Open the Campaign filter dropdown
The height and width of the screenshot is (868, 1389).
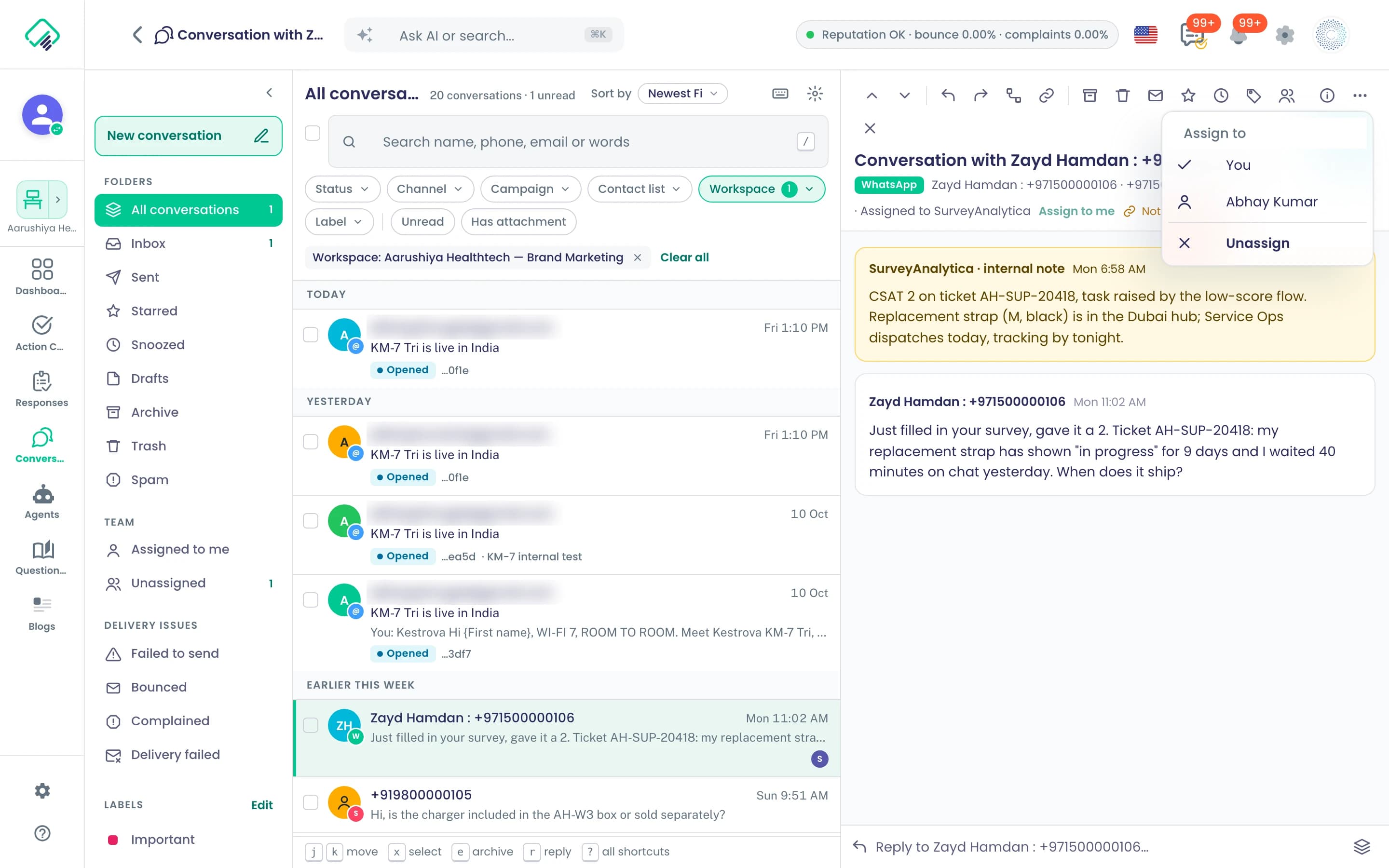click(531, 189)
